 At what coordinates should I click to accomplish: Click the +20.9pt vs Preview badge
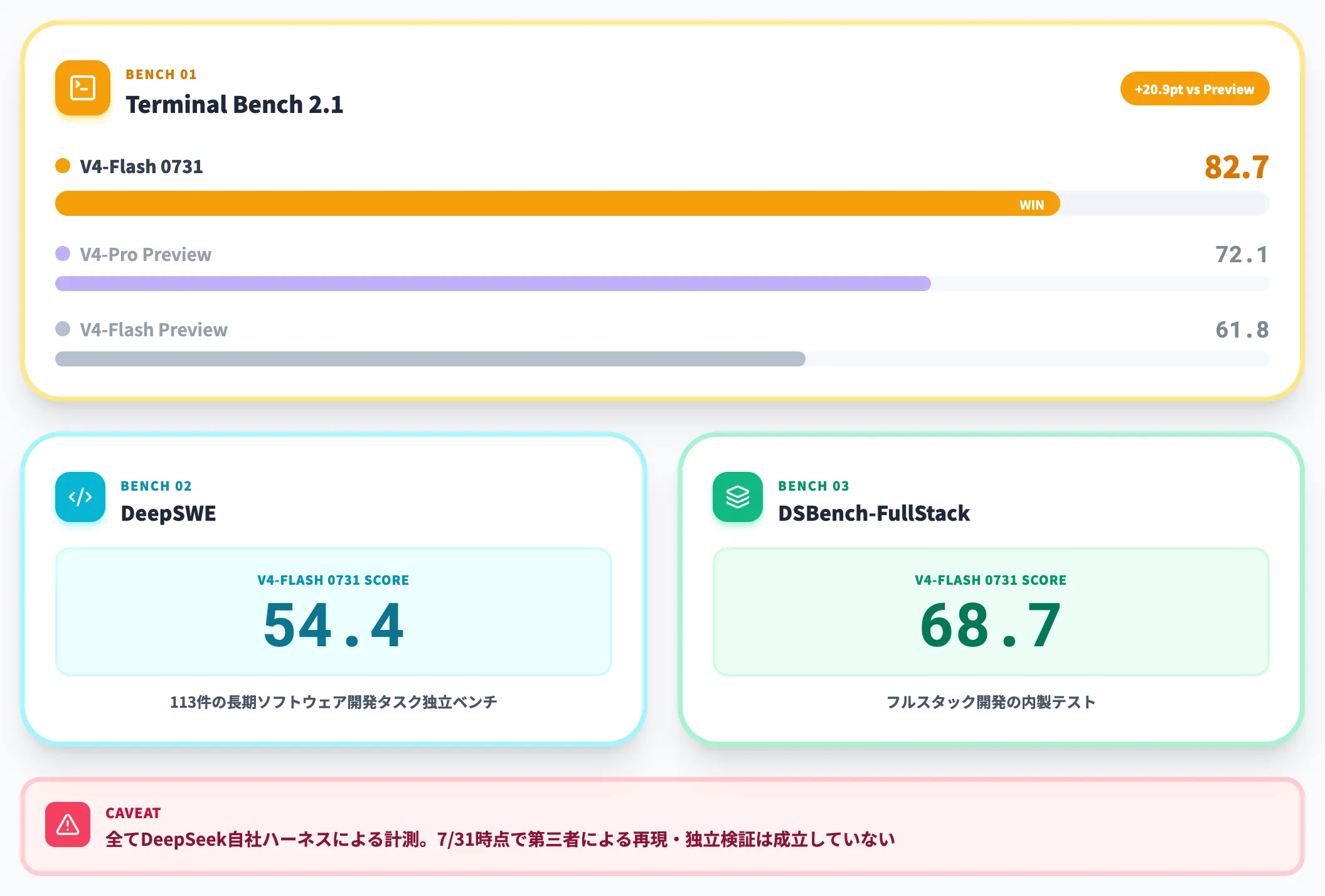[1195, 89]
